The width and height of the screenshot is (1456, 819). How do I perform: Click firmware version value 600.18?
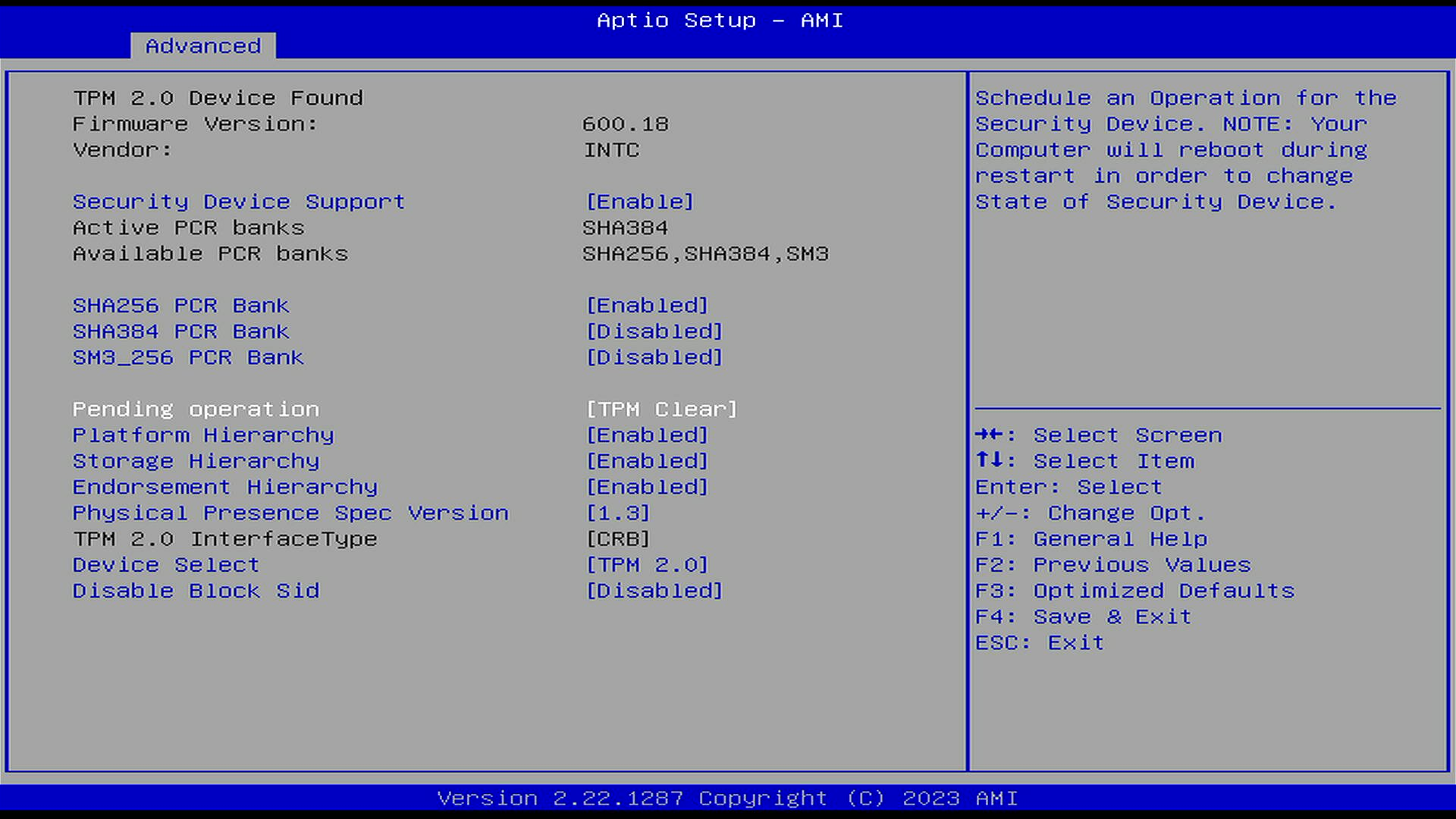(x=626, y=124)
